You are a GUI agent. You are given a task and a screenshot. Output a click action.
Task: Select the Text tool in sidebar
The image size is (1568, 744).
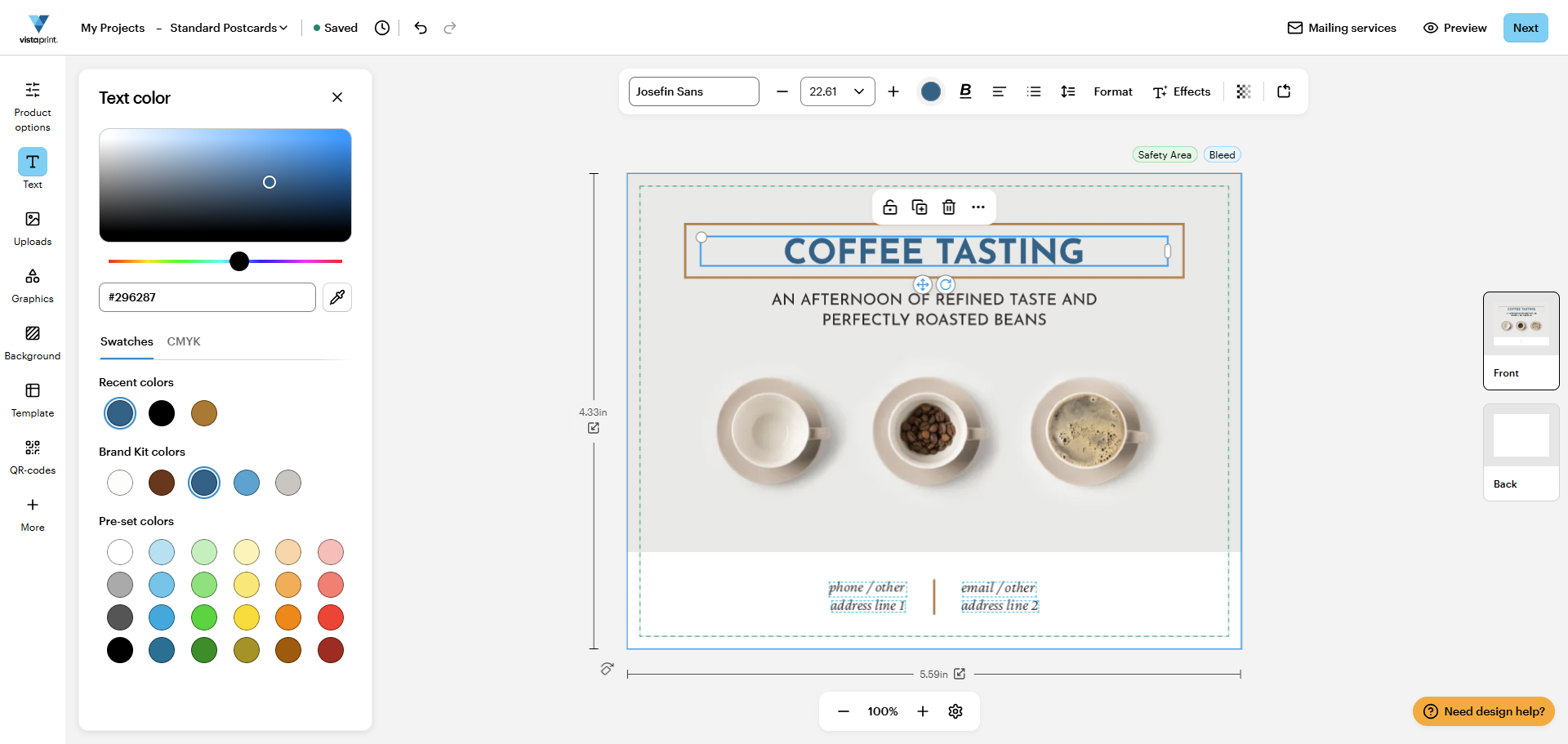tap(33, 168)
